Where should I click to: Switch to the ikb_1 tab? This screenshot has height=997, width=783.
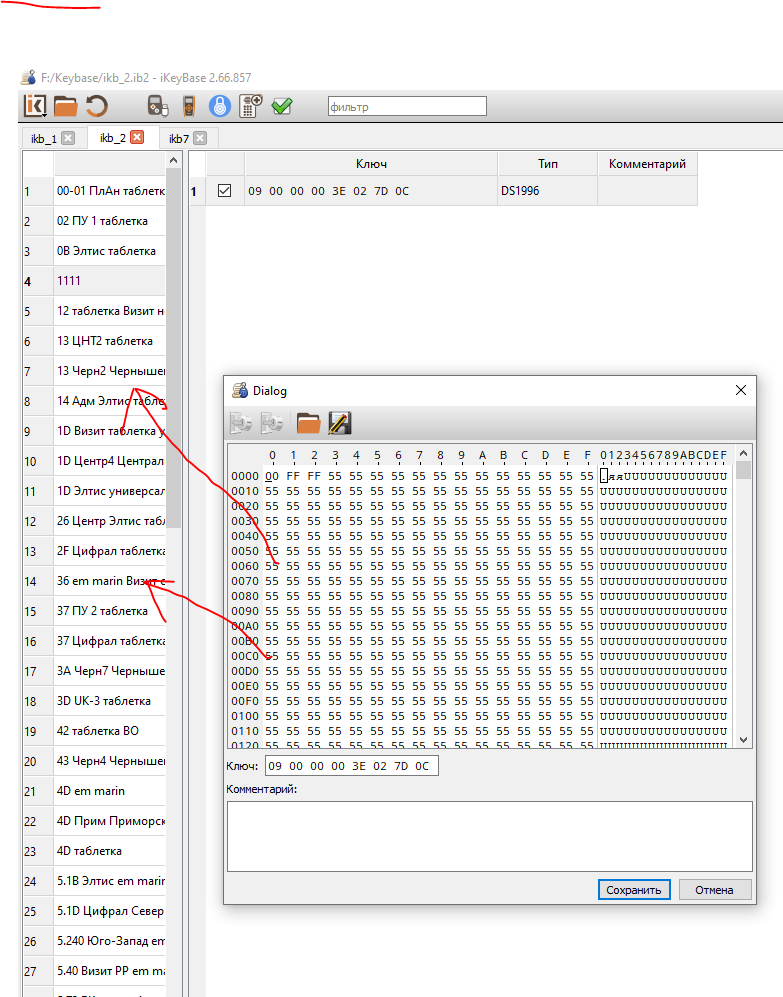43,138
